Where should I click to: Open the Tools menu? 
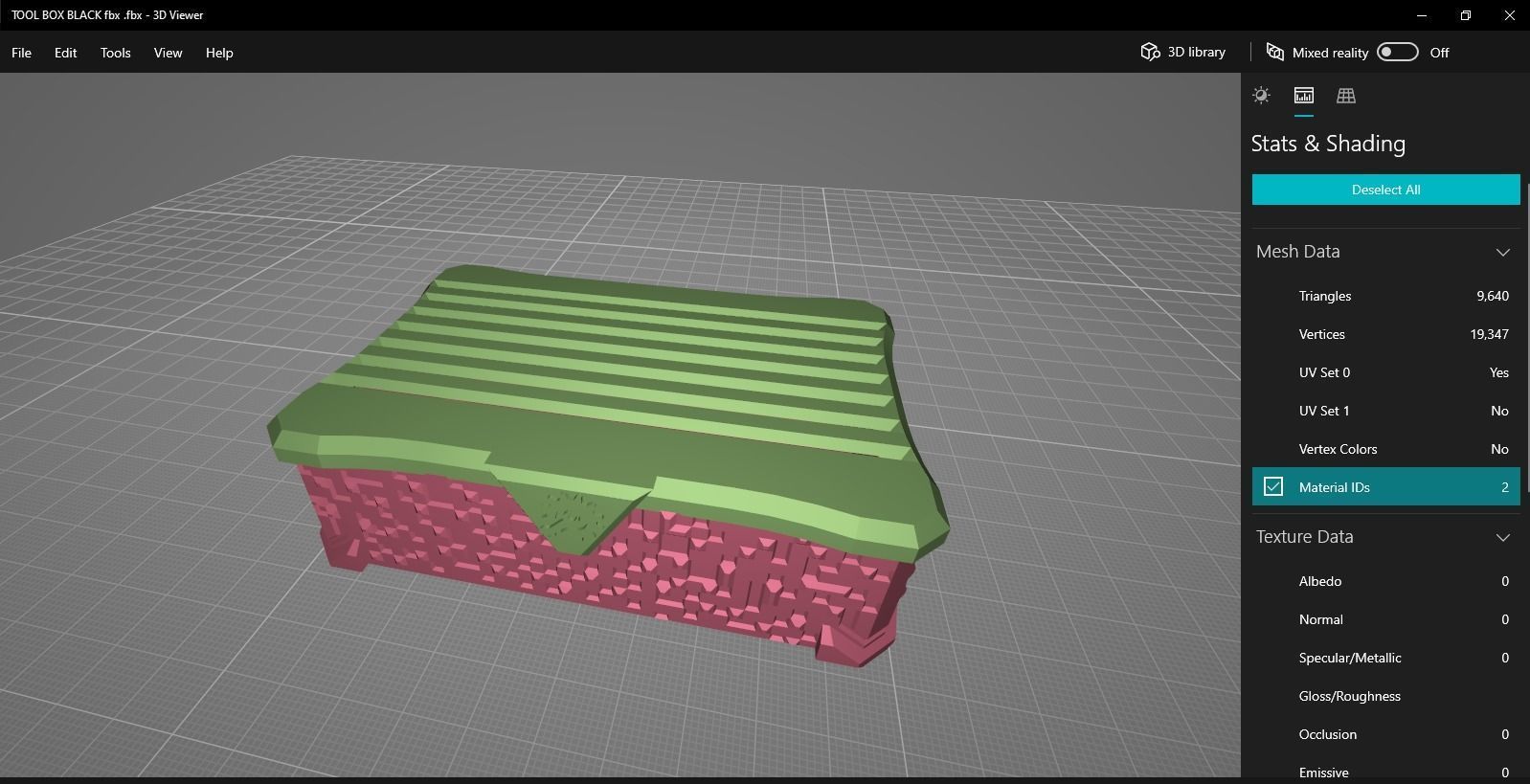(x=115, y=53)
